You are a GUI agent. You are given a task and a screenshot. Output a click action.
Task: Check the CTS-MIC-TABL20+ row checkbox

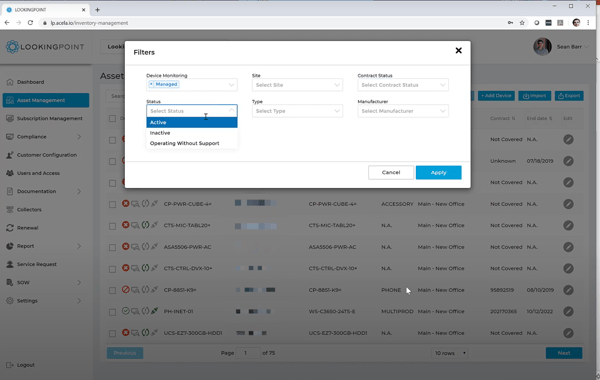pos(112,226)
